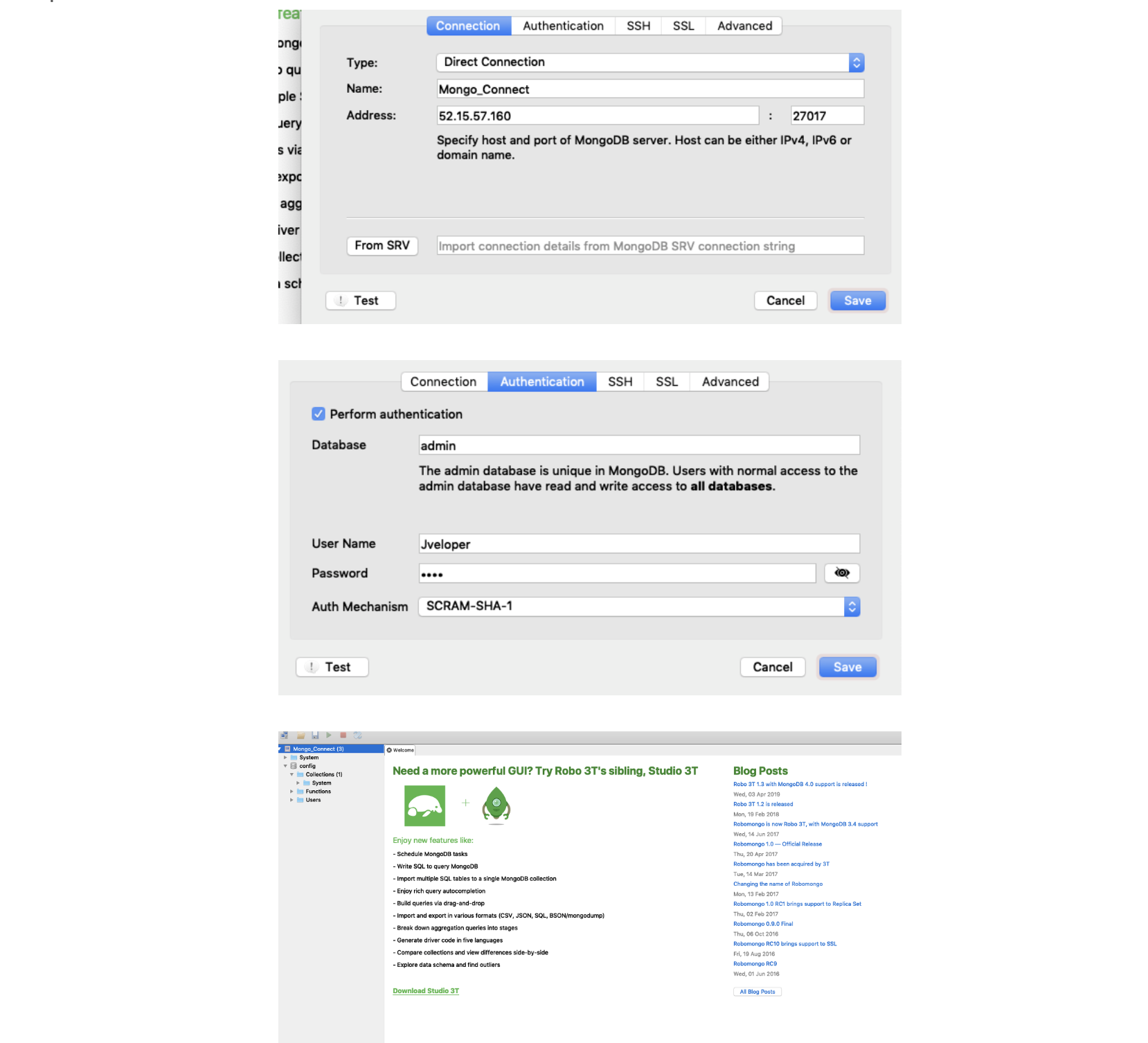Collapse the config database node

(285, 766)
